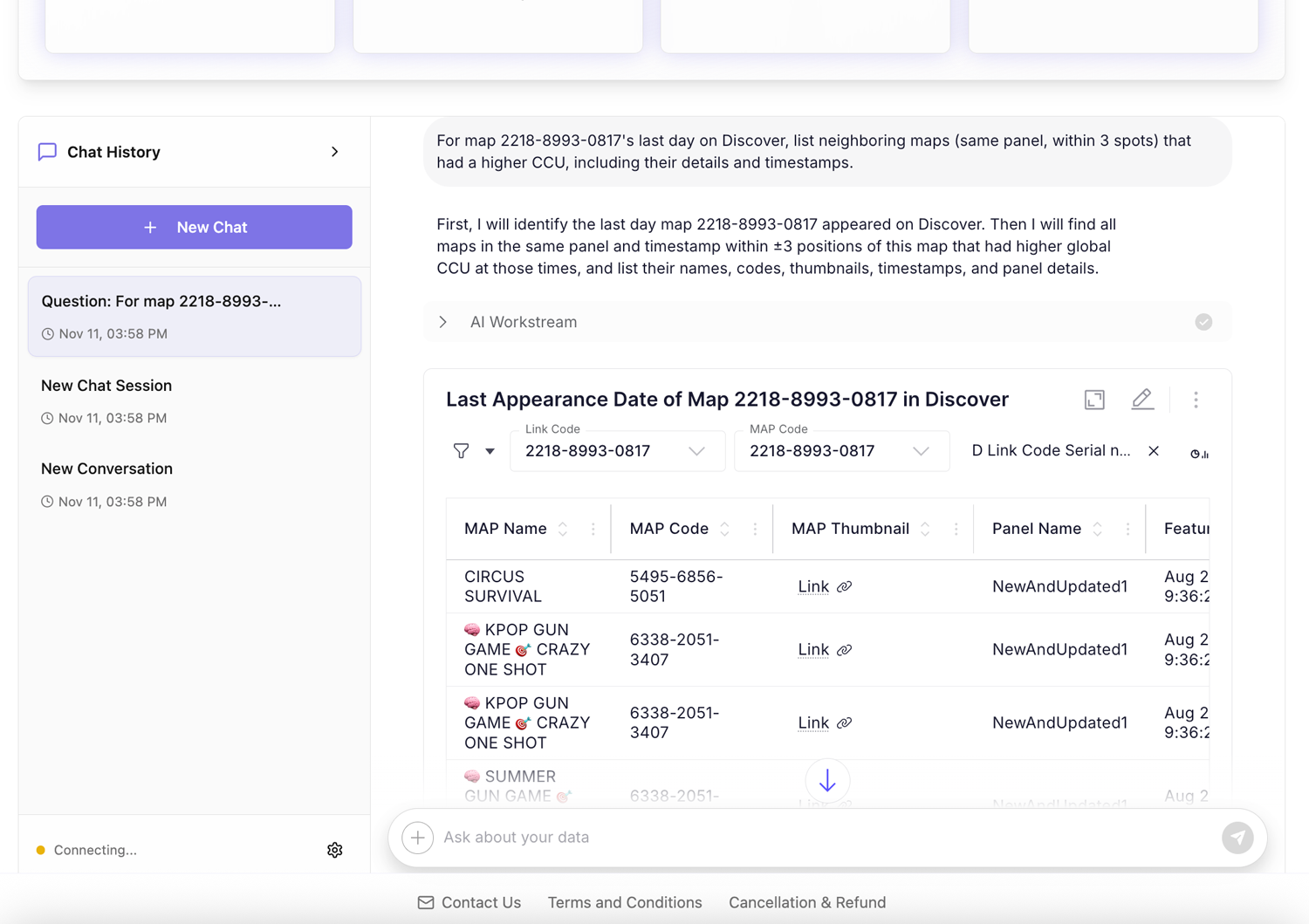The height and width of the screenshot is (924, 1309).
Task: Open the 'Question: For map 2218-8993-...' chat
Action: coord(194,316)
